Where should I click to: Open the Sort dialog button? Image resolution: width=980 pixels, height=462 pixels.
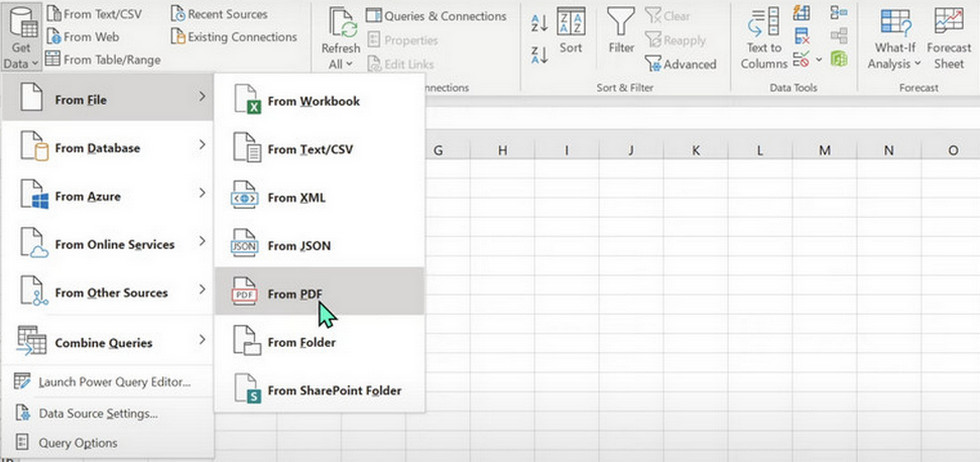571,31
